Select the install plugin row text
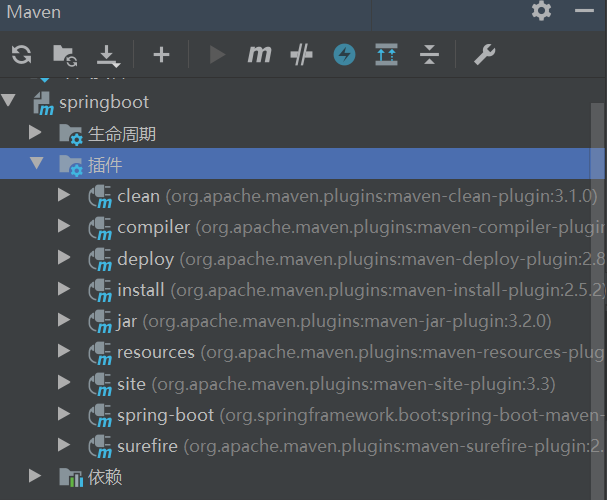The image size is (607, 500). coord(361,290)
